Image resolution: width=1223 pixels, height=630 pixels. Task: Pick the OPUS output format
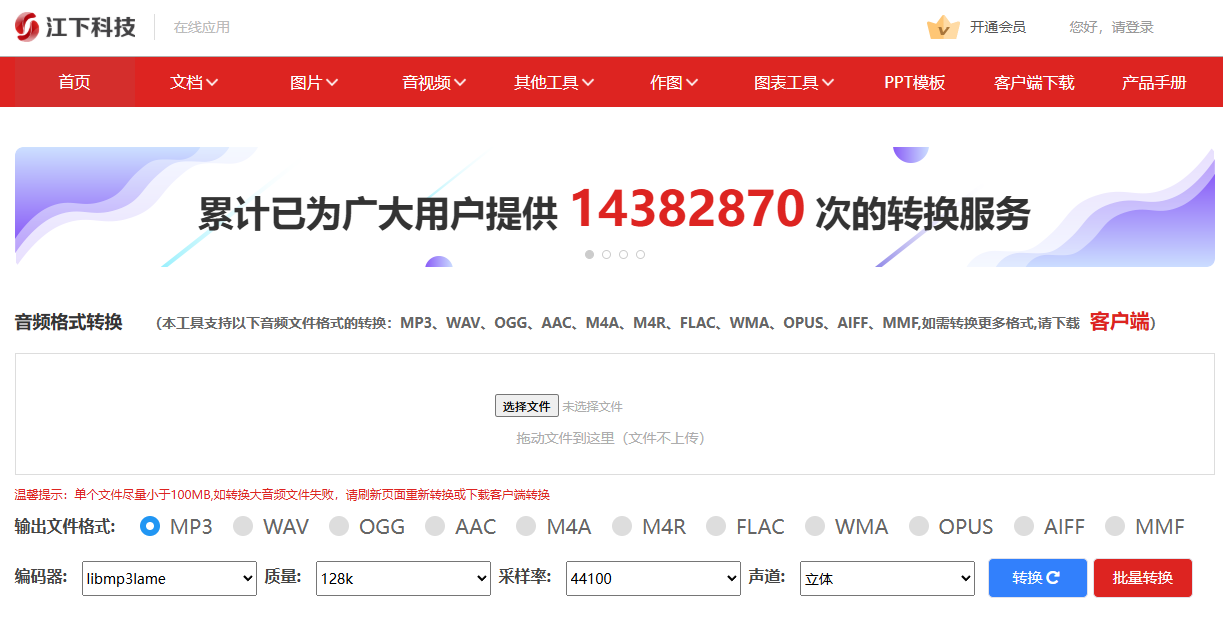point(918,526)
